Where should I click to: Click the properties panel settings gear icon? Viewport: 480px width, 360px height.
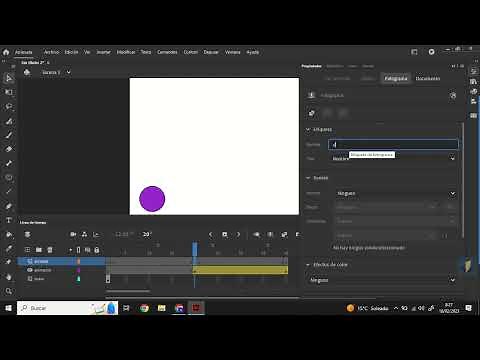click(453, 96)
